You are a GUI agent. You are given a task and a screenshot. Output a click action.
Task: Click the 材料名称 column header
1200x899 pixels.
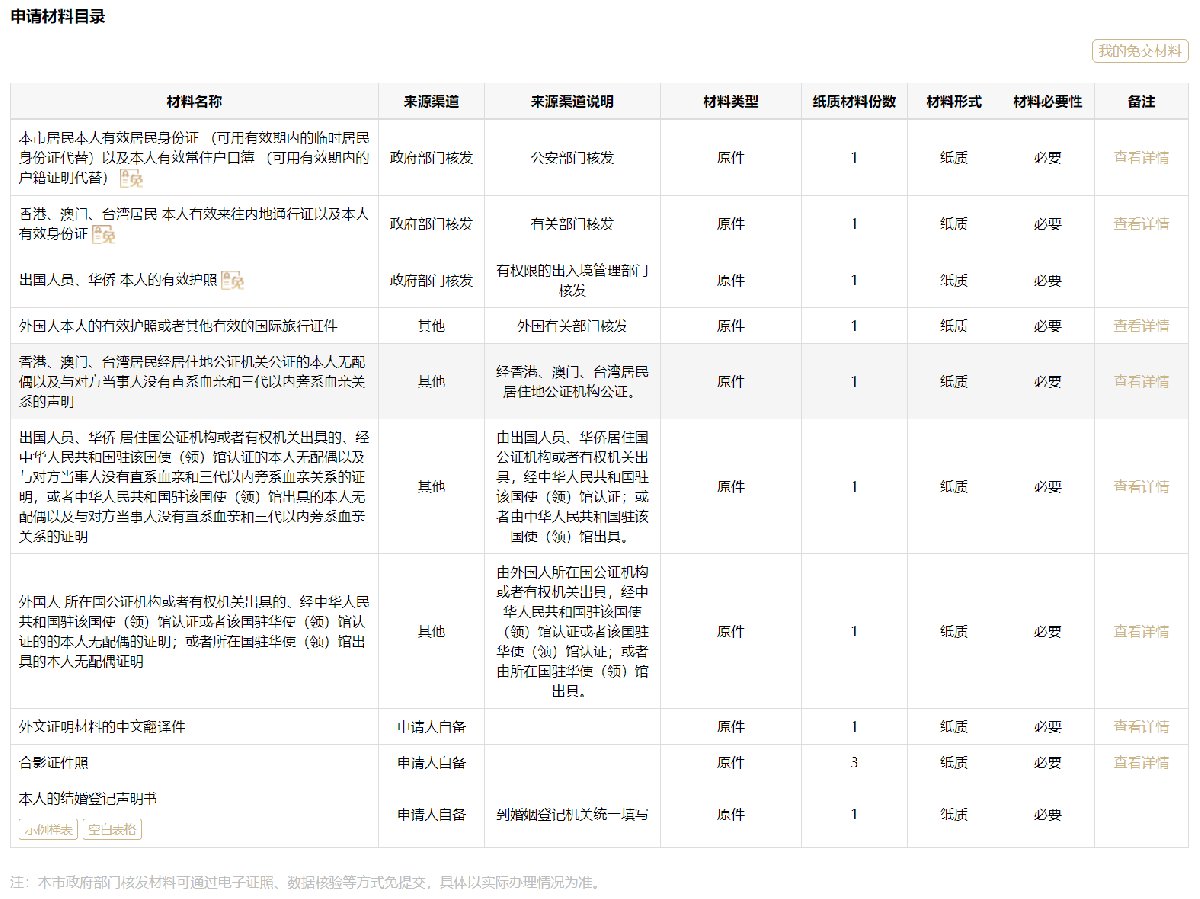(x=194, y=102)
